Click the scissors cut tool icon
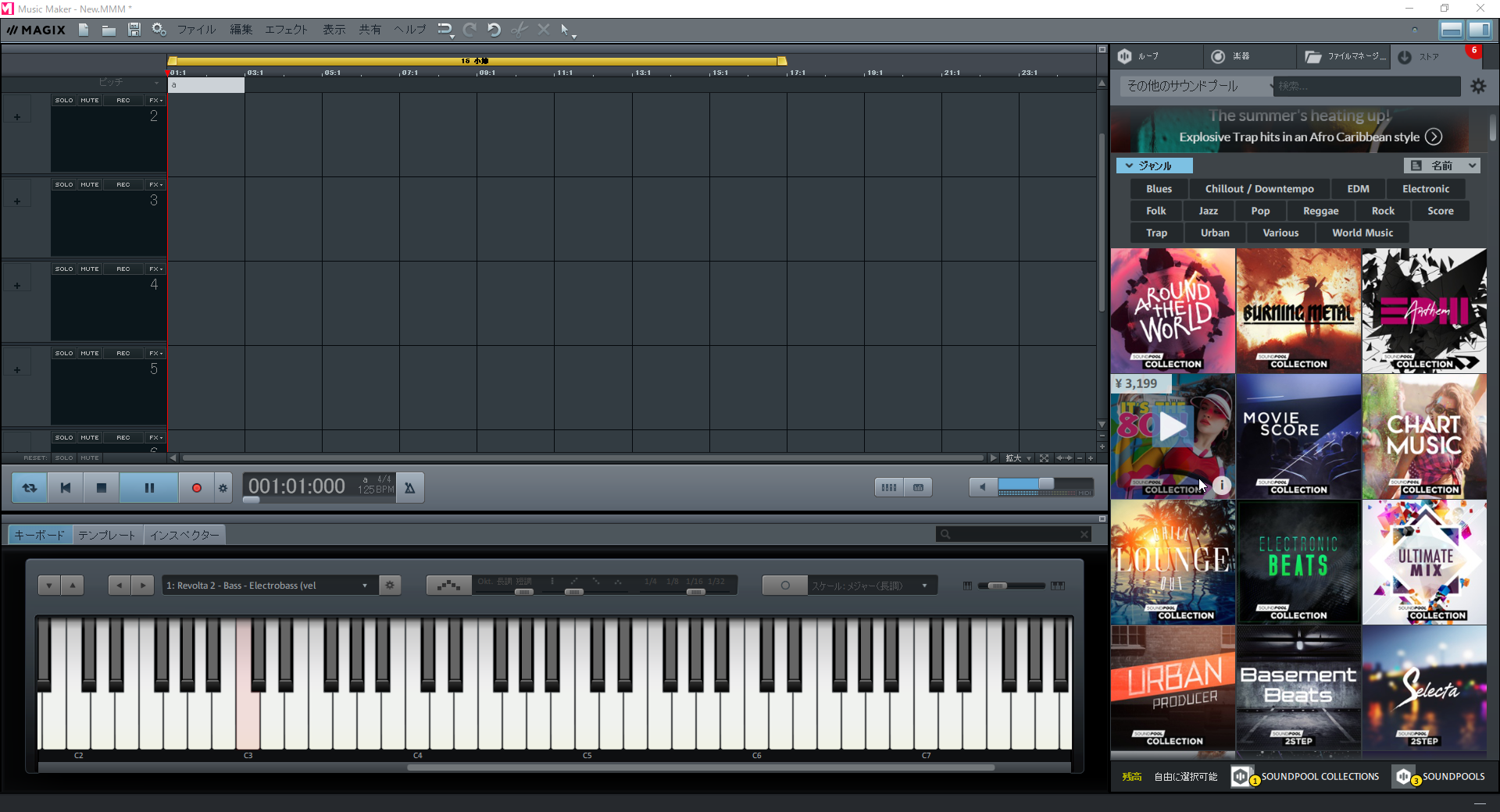The height and width of the screenshot is (812, 1500). (519, 30)
